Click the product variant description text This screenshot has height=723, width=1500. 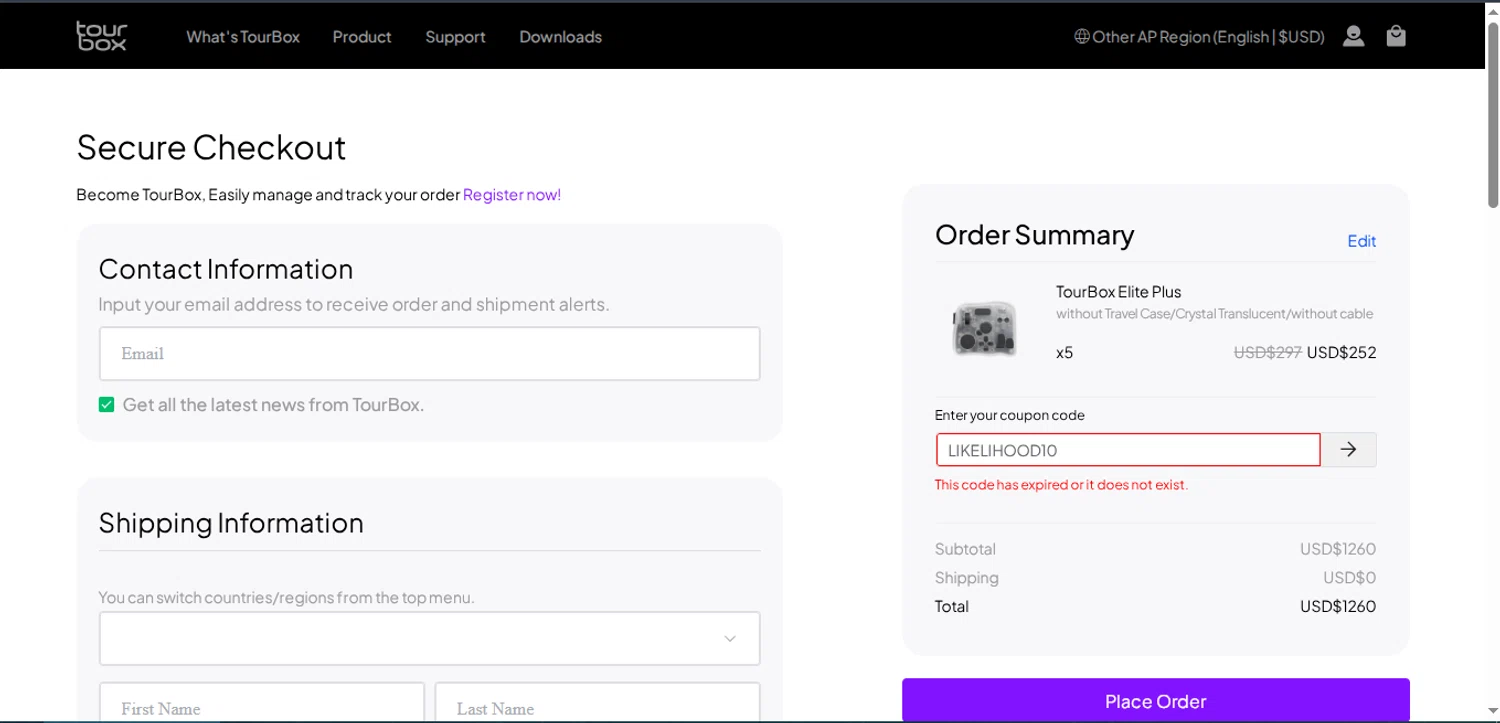(x=1214, y=314)
